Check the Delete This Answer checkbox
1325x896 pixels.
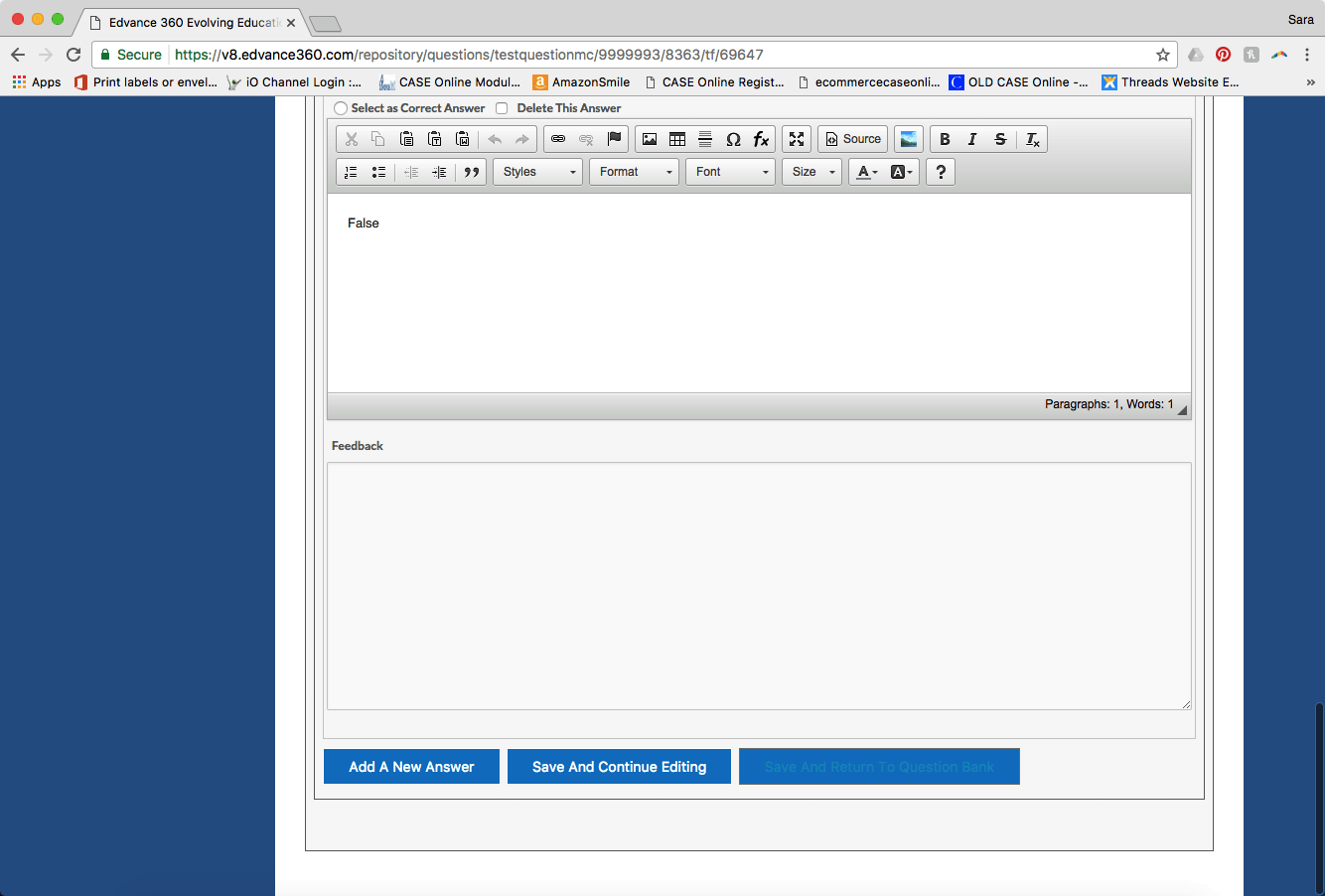(502, 108)
